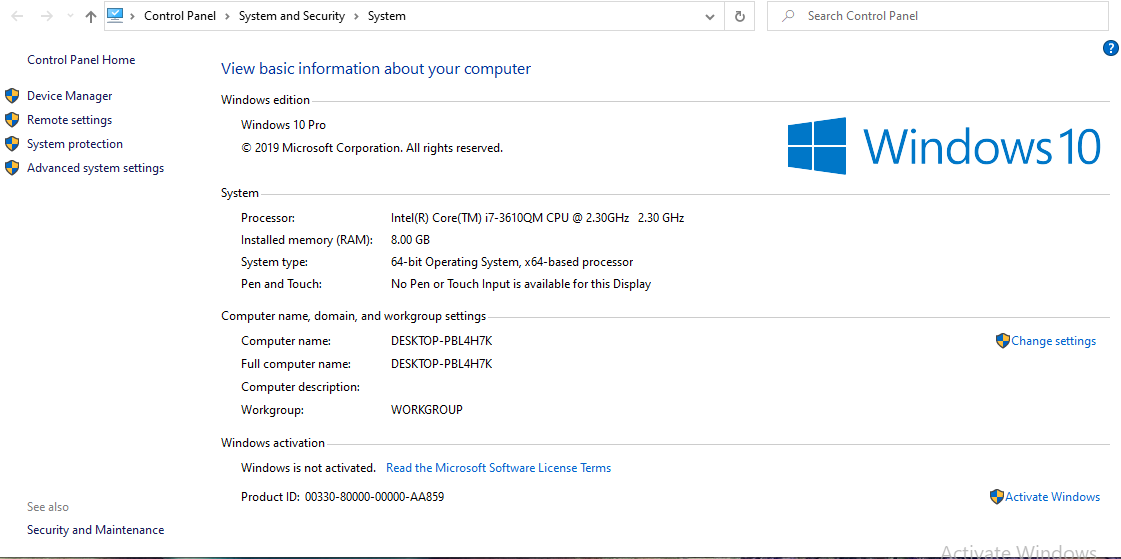The height and width of the screenshot is (559, 1121).
Task: Focus the Search Control Panel field
Action: pyautogui.click(x=937, y=16)
